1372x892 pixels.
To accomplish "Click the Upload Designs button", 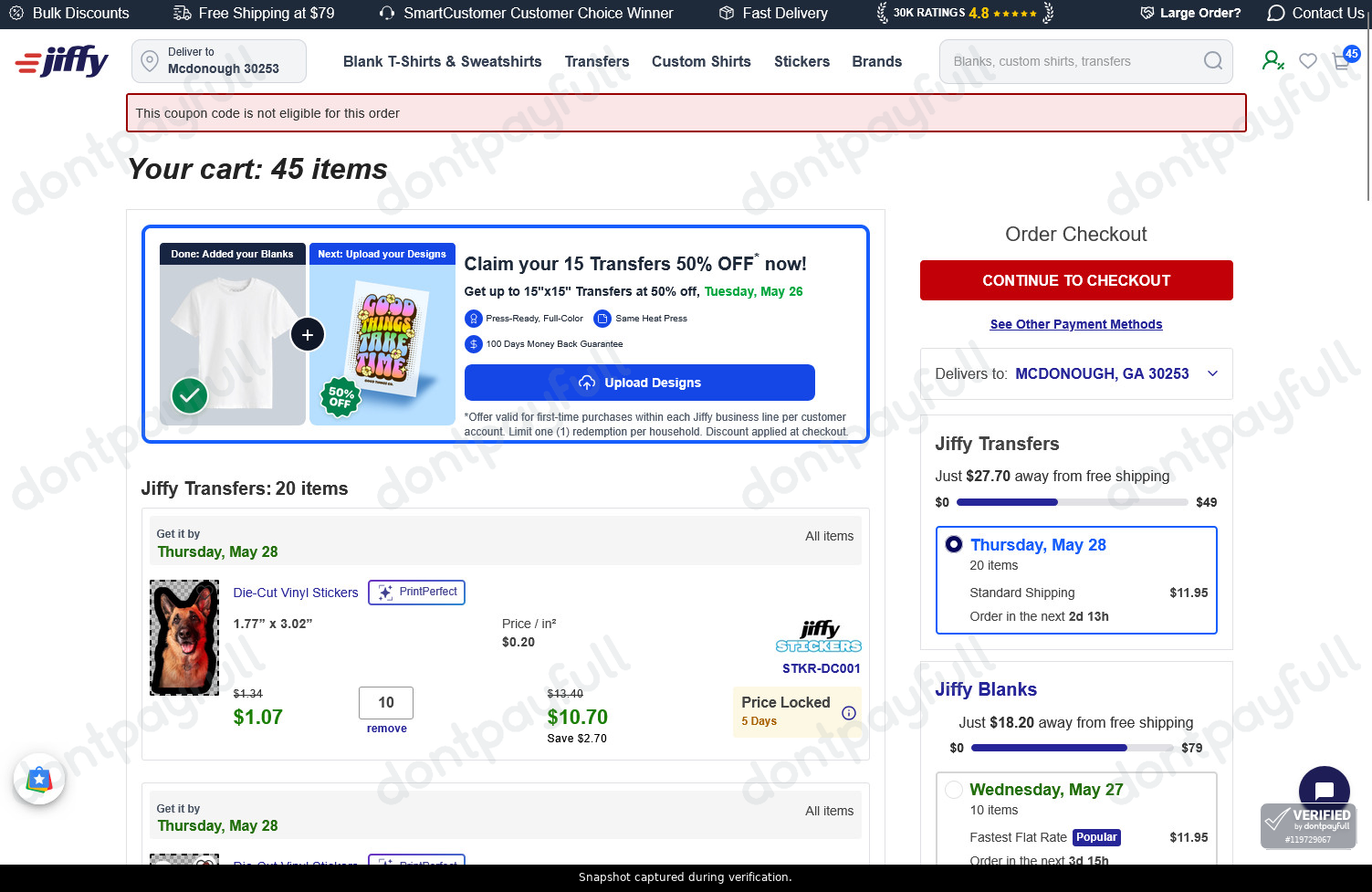I will click(639, 383).
